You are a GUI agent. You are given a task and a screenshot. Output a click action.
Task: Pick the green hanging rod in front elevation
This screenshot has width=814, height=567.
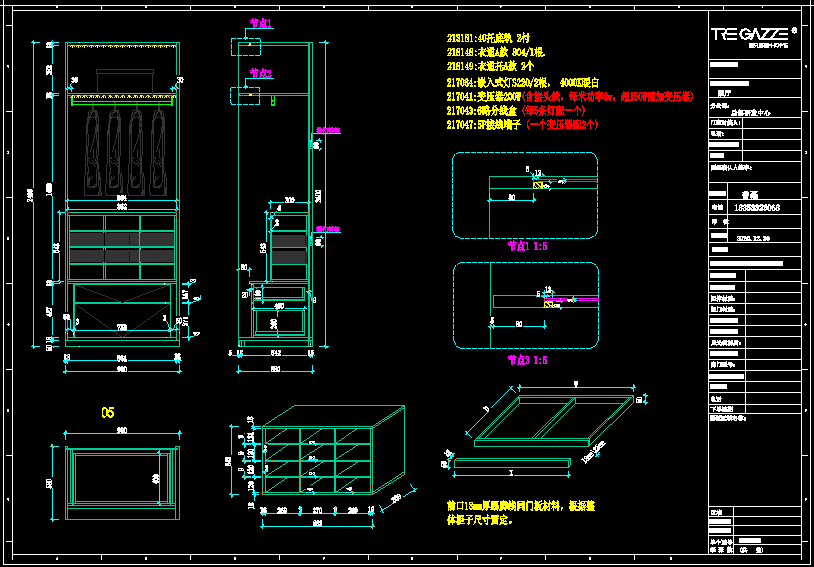[x=122, y=102]
